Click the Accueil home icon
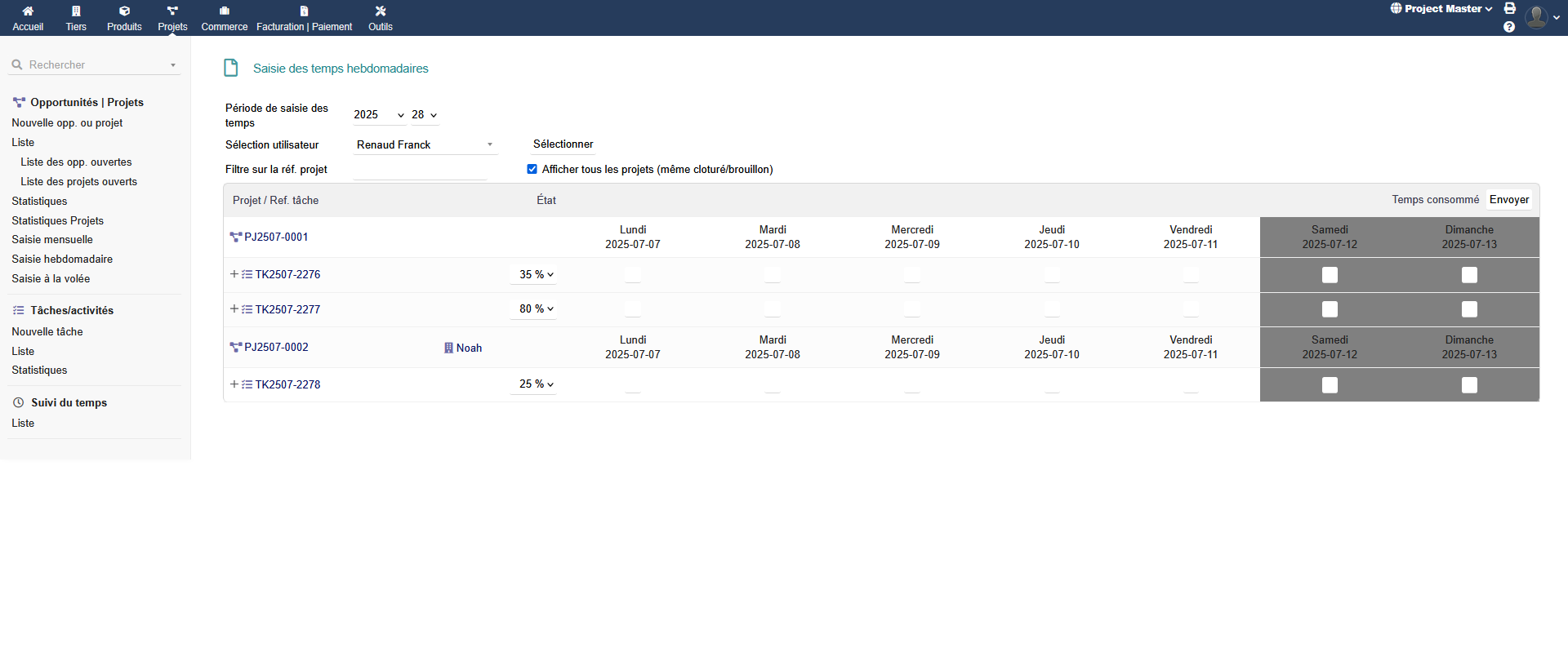 [x=28, y=11]
